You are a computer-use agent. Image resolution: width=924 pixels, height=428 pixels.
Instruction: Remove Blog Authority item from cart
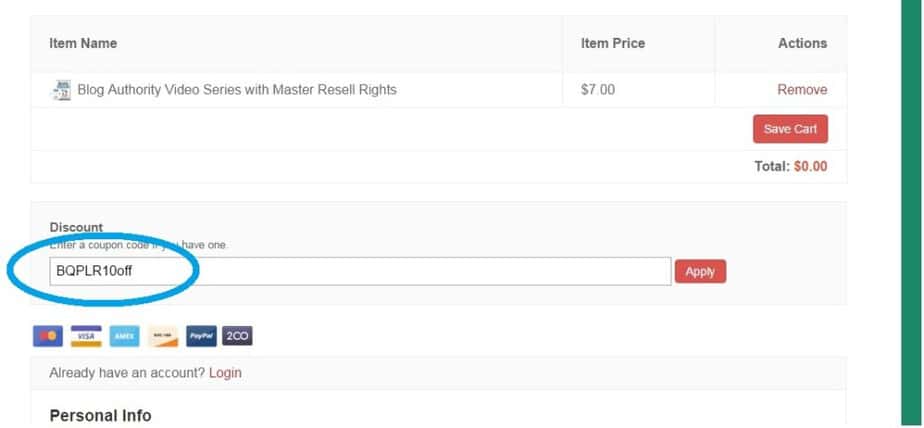pyautogui.click(x=802, y=90)
